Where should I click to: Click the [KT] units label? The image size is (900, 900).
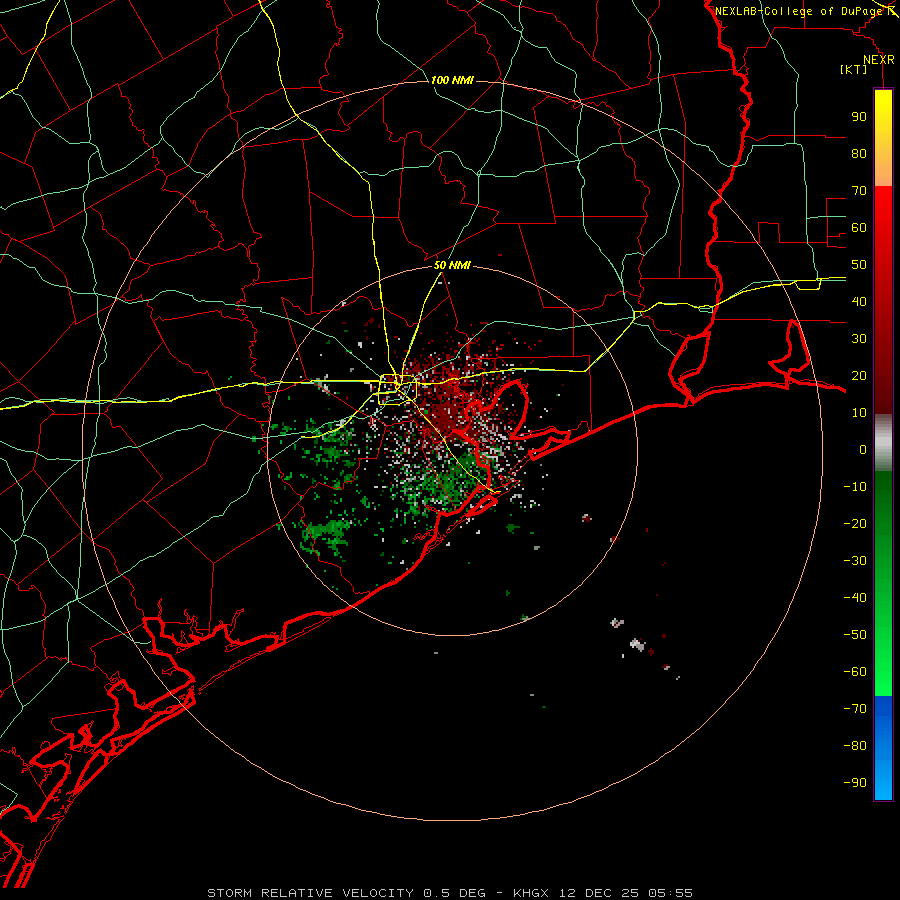tap(854, 69)
